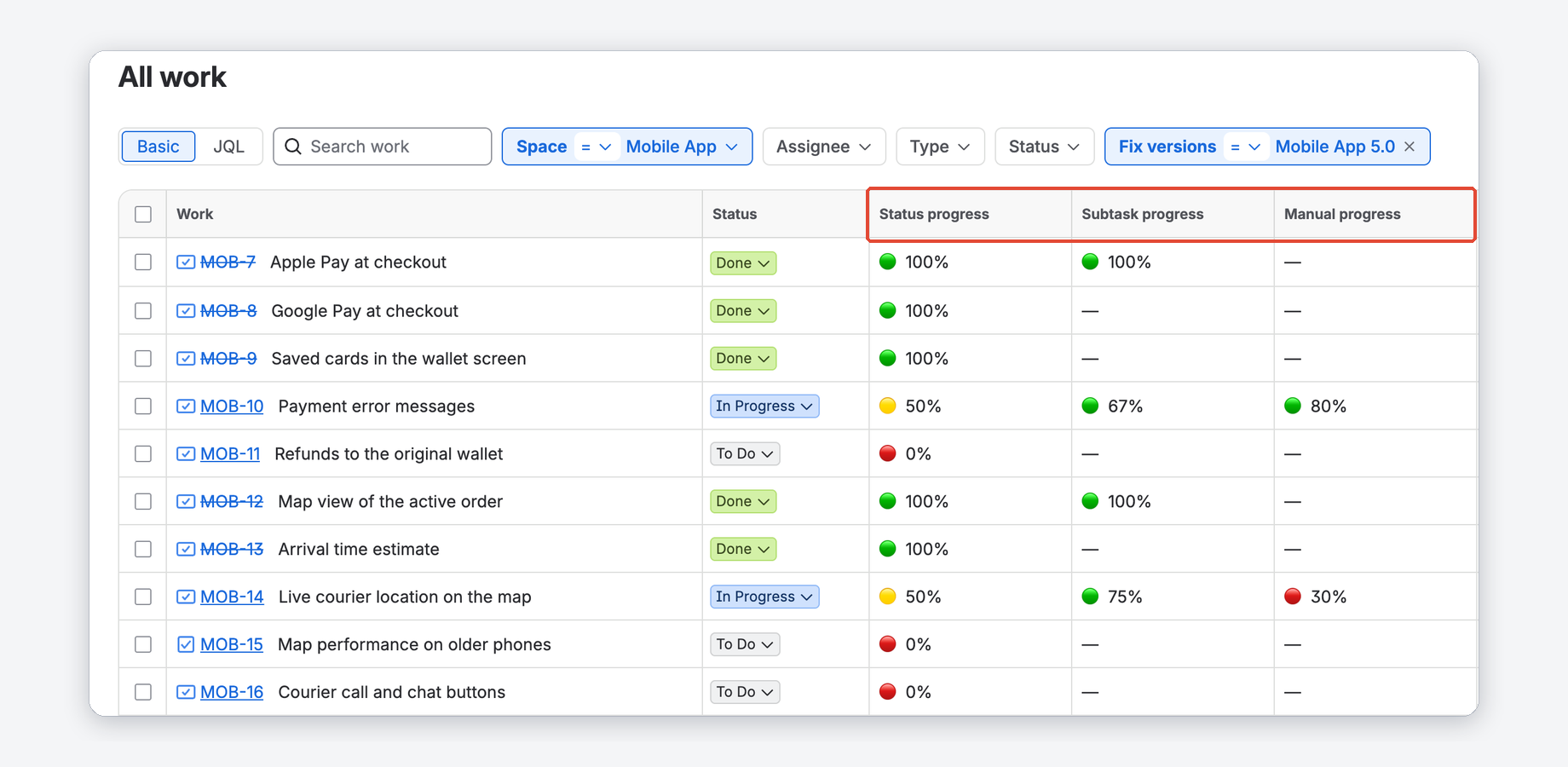The width and height of the screenshot is (1568, 767).
Task: Open the Type filter dropdown
Action: click(940, 147)
